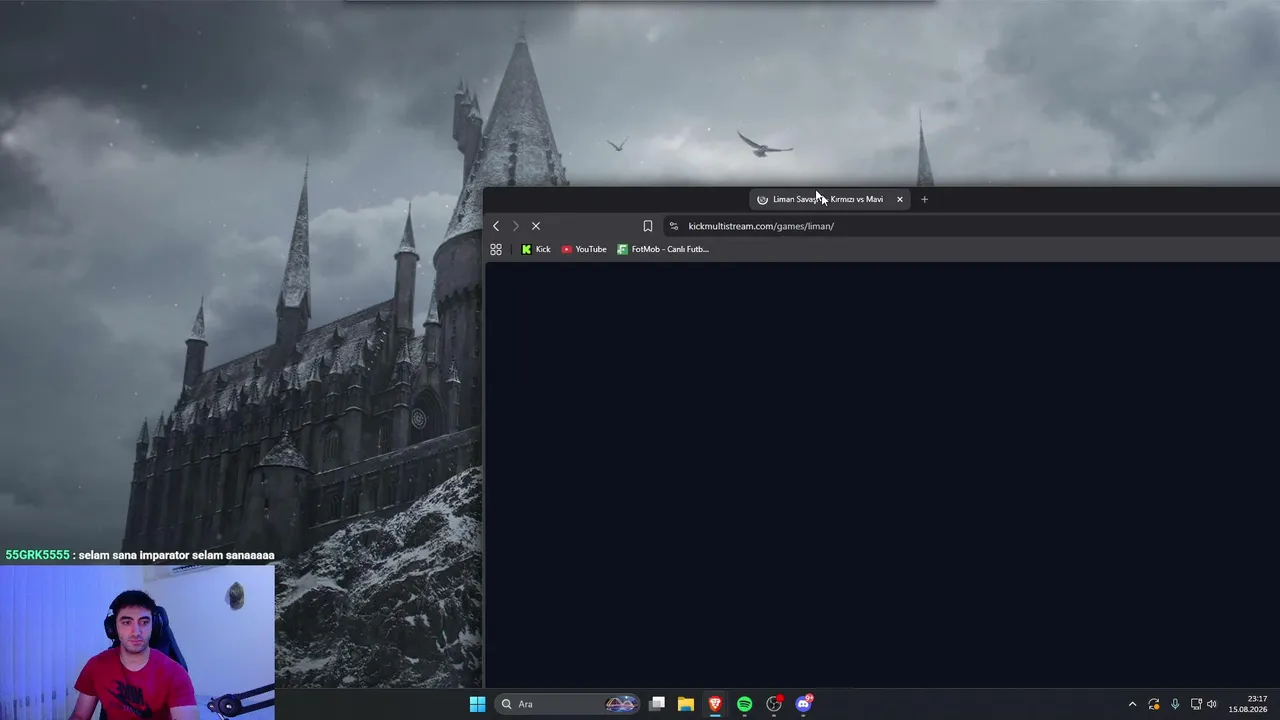This screenshot has width=1280, height=720.
Task: Open the Windows Start menu
Action: 477,704
